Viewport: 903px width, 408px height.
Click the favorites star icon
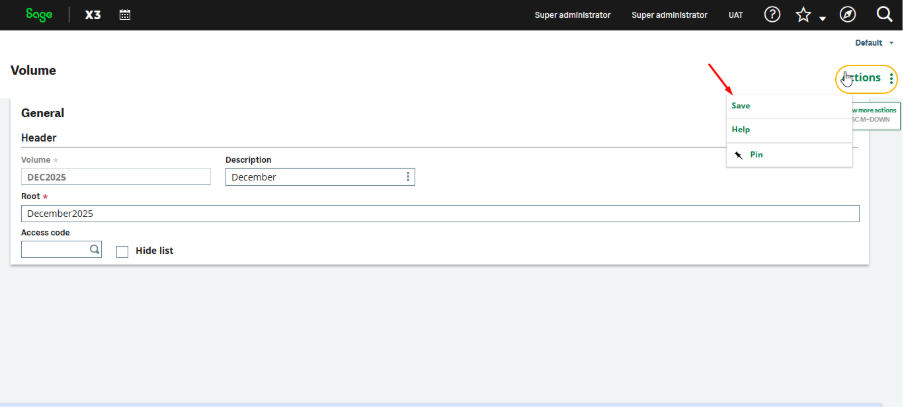803,15
